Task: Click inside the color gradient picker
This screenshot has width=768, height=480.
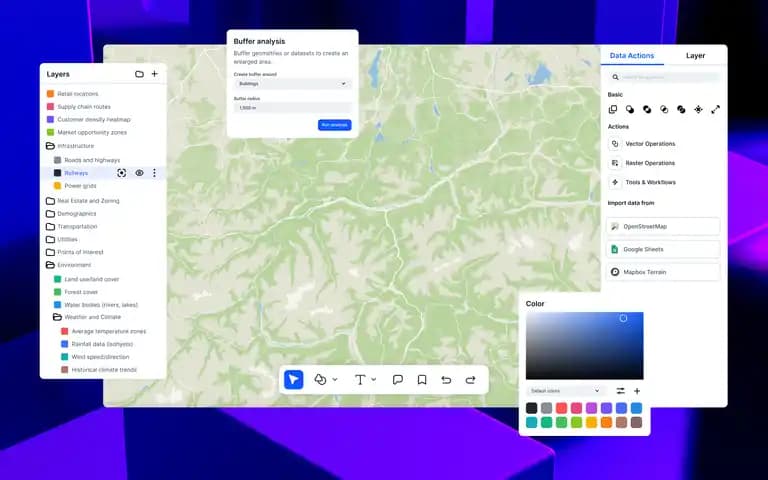Action: pos(584,346)
